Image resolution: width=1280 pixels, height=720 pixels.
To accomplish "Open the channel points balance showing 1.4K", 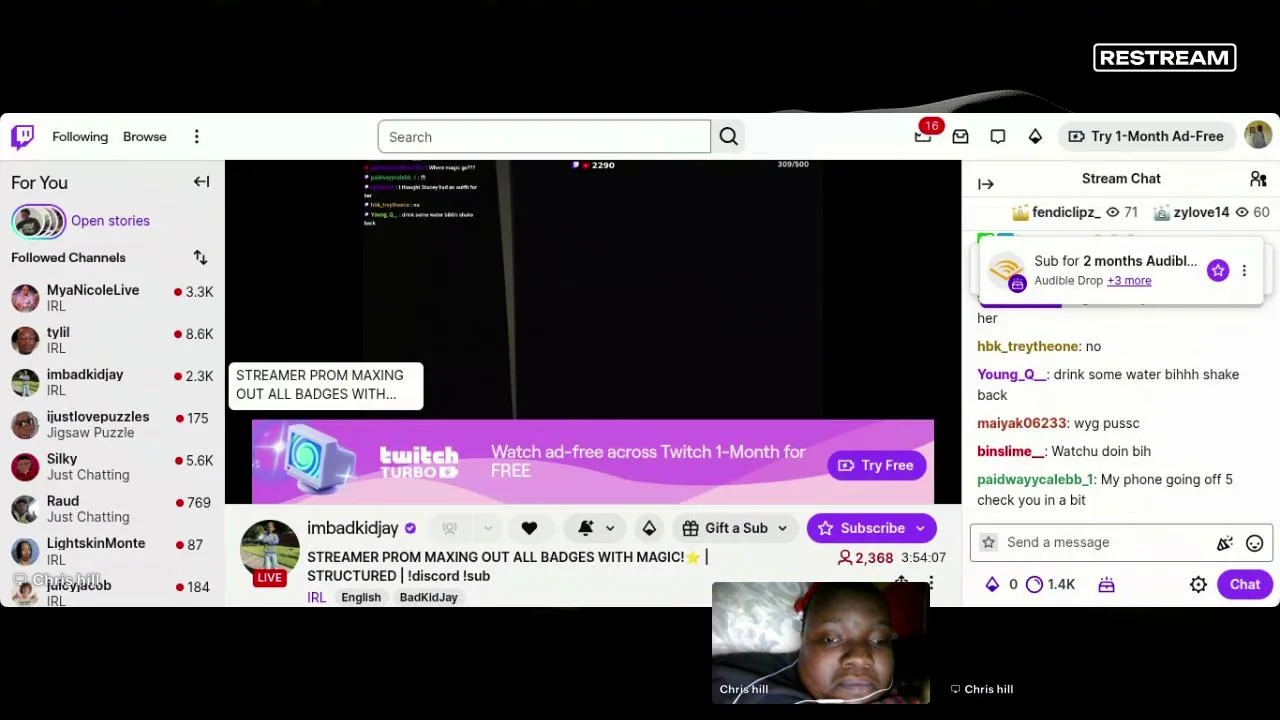I will [x=1050, y=585].
